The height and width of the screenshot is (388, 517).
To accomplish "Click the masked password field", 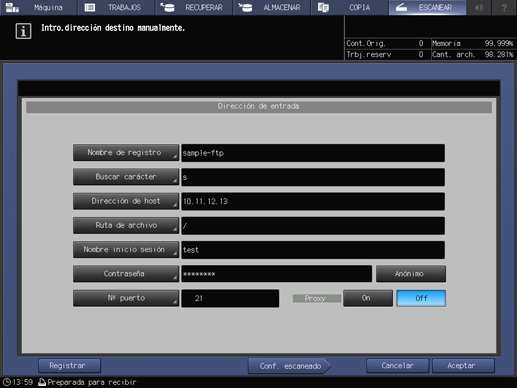I will pos(277,274).
